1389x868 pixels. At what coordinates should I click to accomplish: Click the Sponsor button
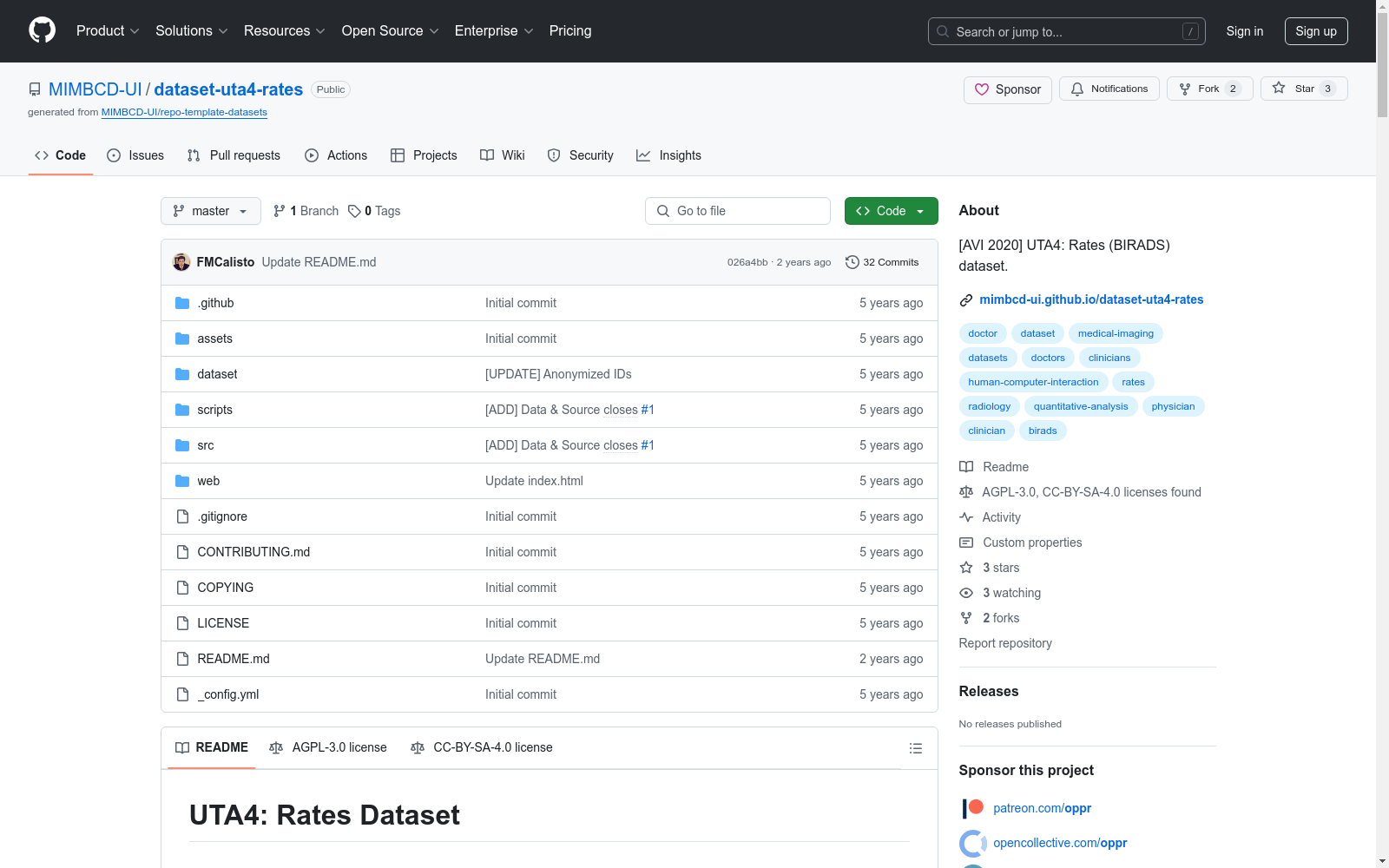click(1008, 89)
